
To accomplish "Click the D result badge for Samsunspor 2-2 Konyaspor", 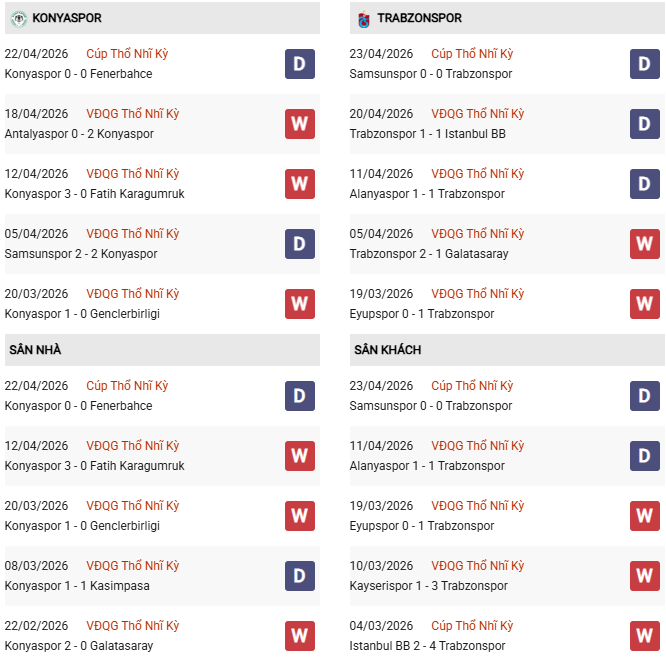I will (300, 244).
